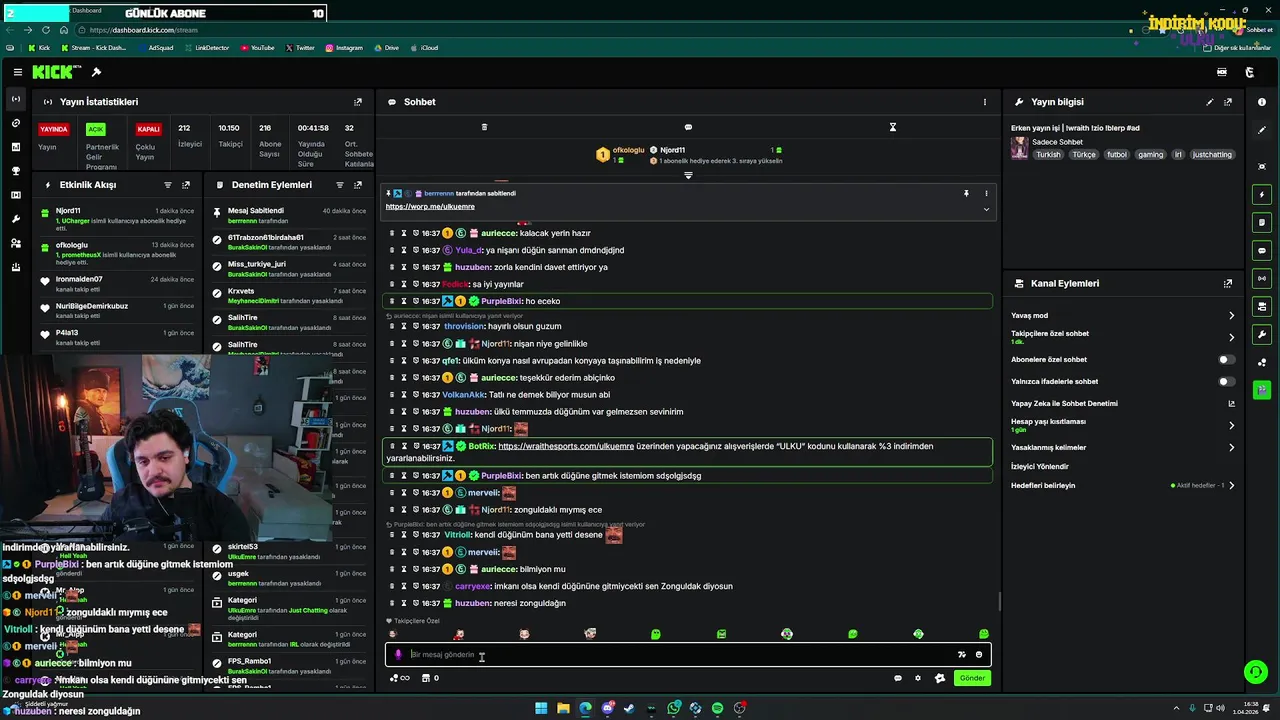Select the stream broadcast icon in the left sidebar

15,99
